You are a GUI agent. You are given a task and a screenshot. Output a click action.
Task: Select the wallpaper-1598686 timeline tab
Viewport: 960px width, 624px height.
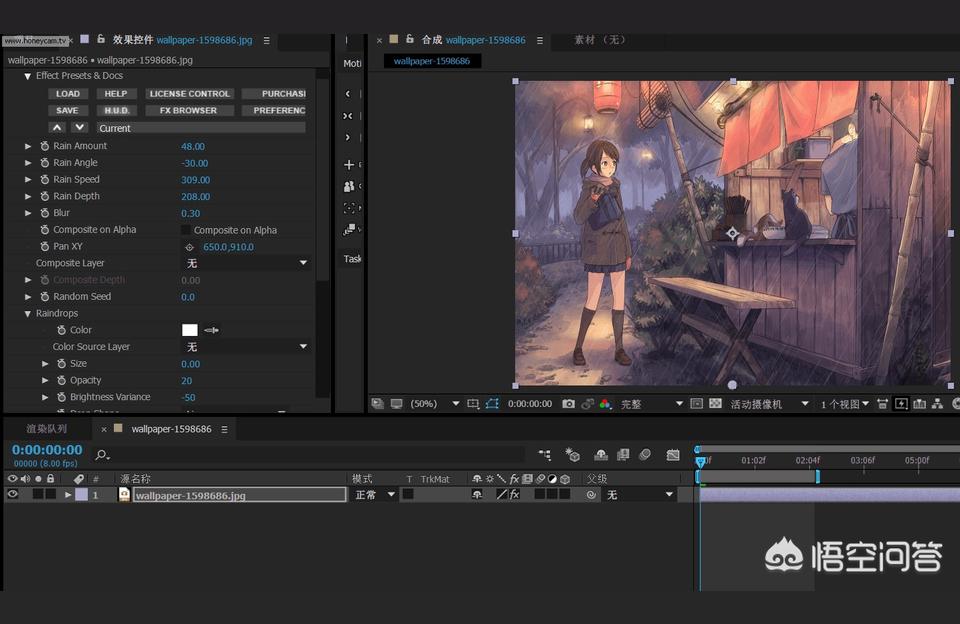(171, 429)
